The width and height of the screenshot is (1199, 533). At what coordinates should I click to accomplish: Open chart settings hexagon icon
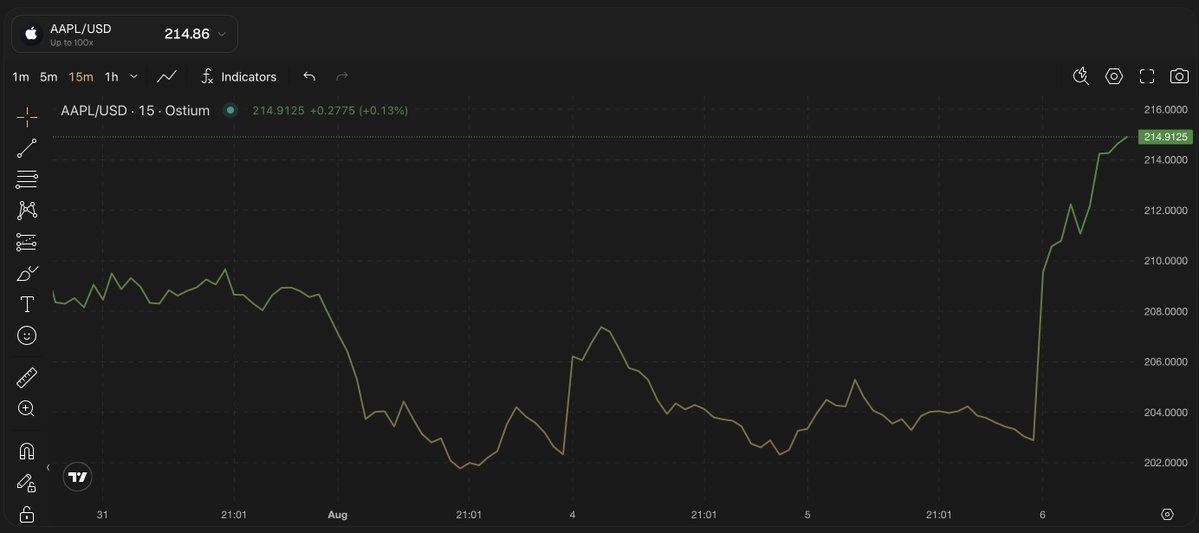pyautogui.click(x=1114, y=76)
